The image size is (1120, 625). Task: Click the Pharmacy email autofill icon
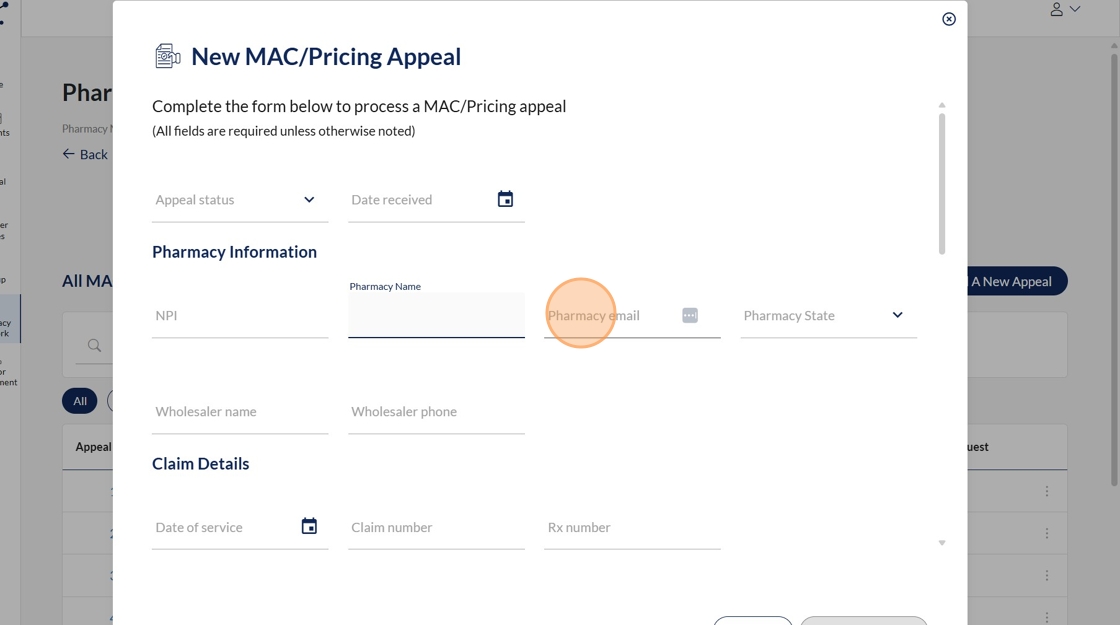(x=690, y=316)
